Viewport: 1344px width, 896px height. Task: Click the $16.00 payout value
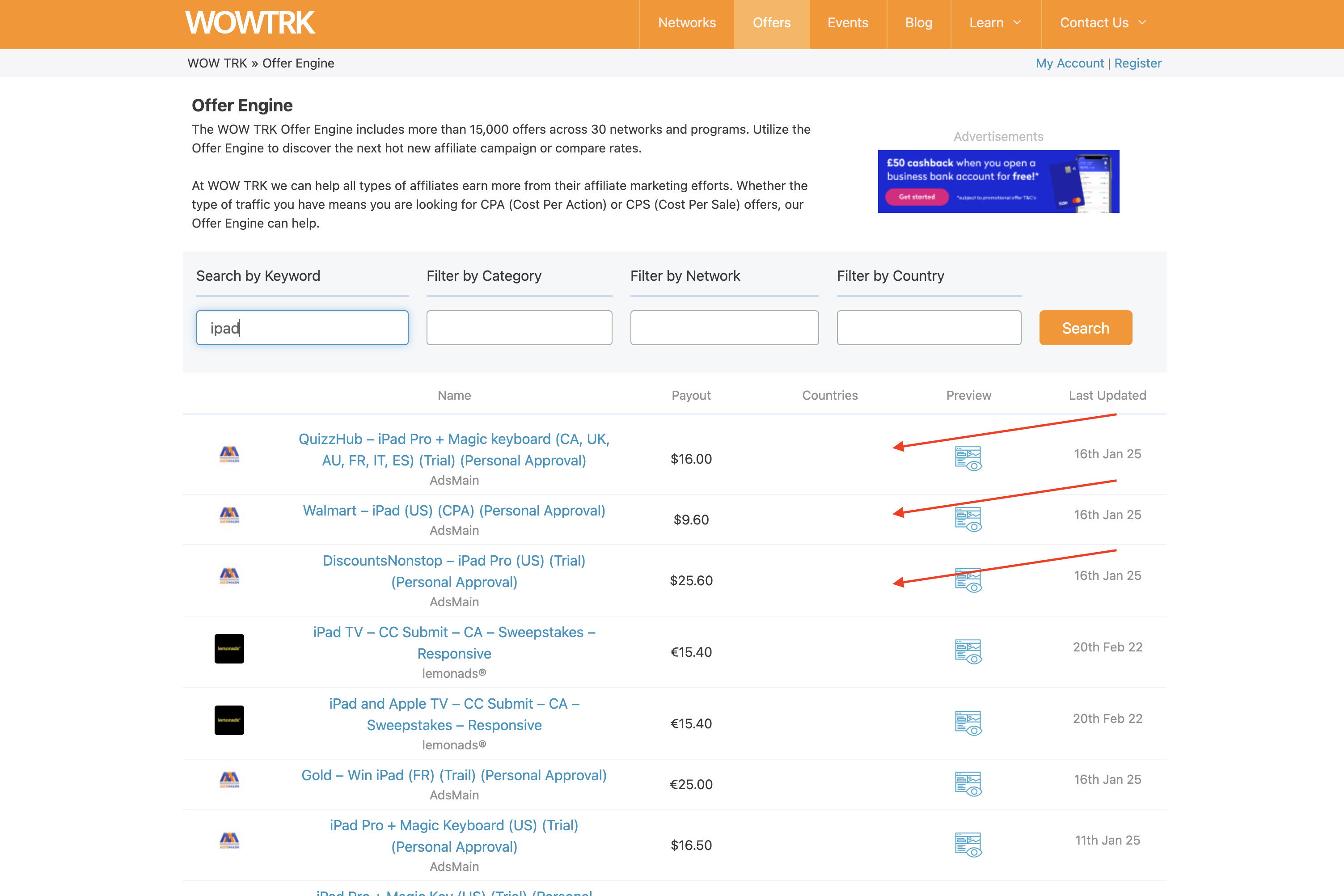click(691, 459)
